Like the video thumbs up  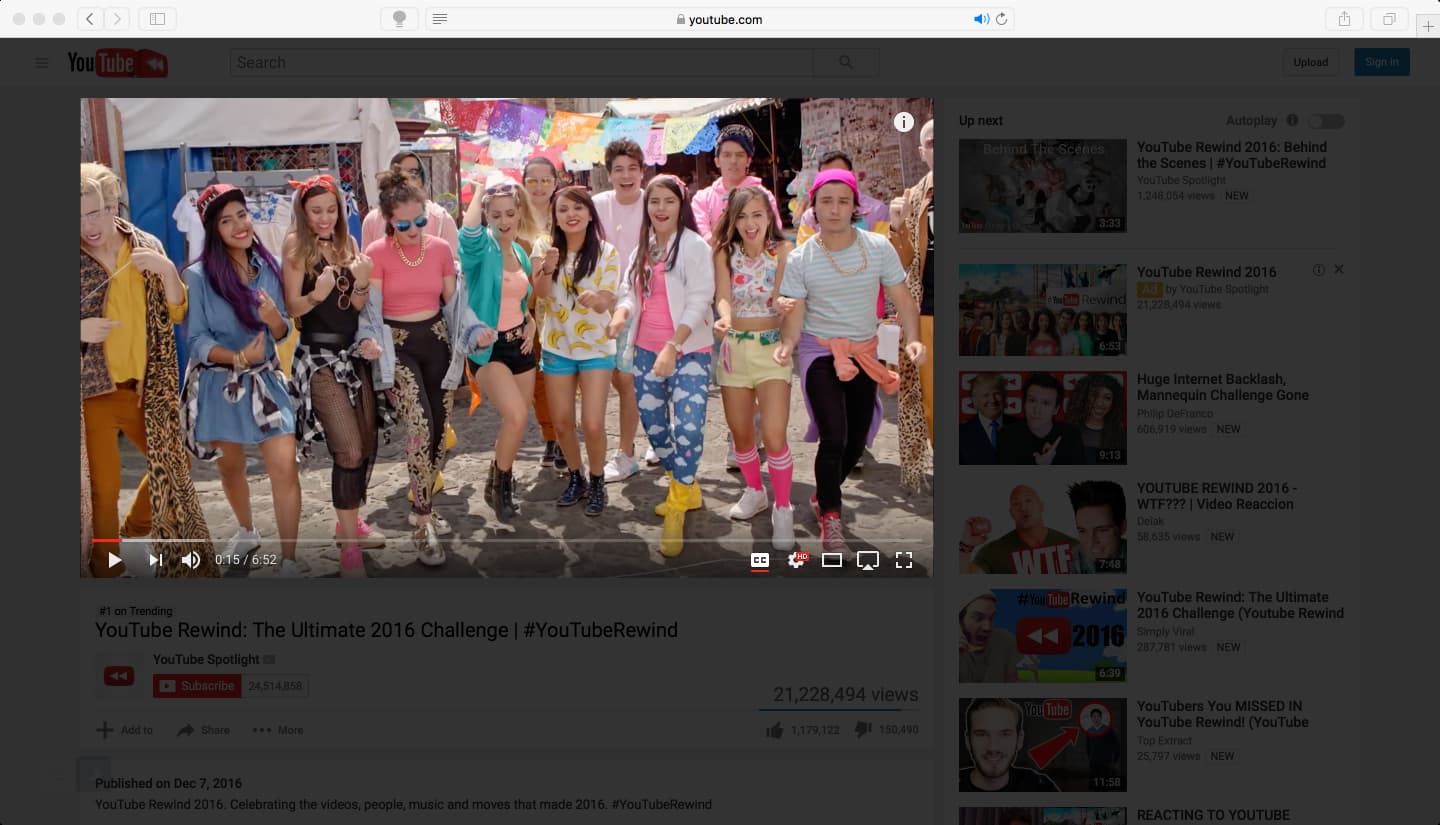[774, 730]
